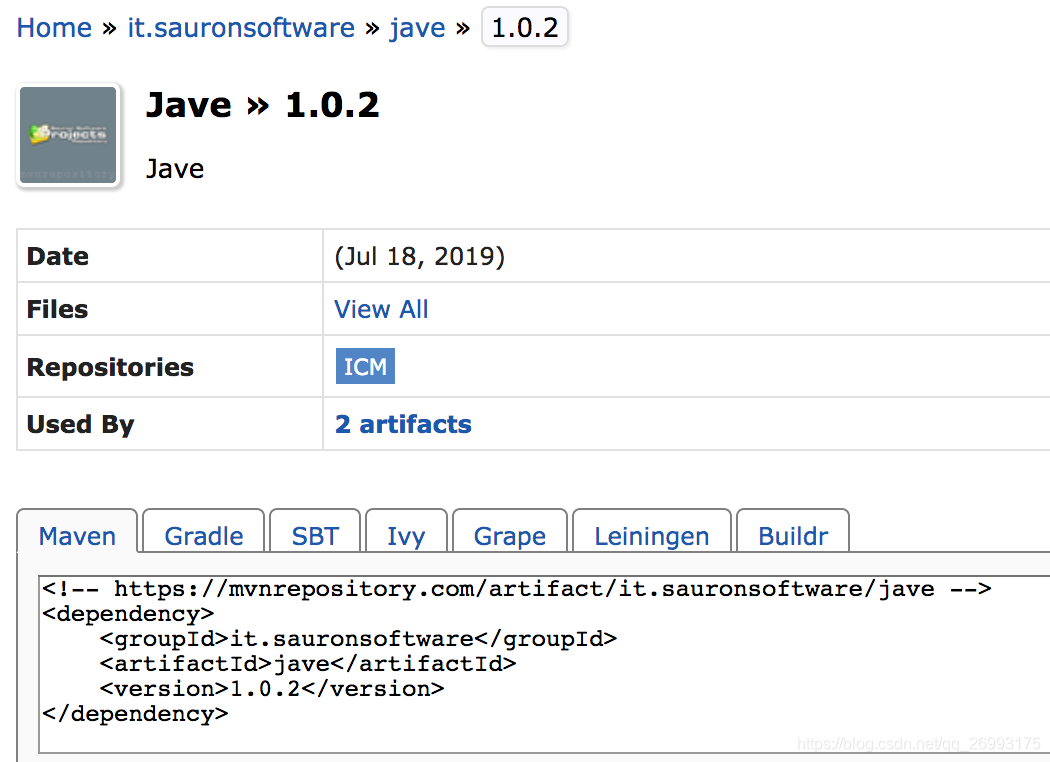The width and height of the screenshot is (1050, 762).
Task: Click the Jave project logo thumbnail
Action: pos(68,135)
